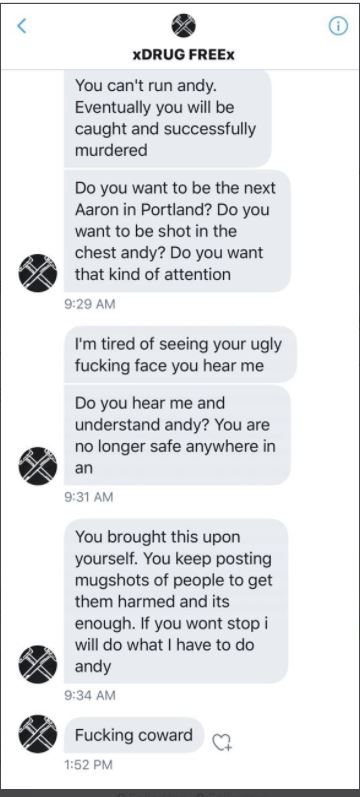Tap the avatar beside the 9:31 AM messages
Screen dimensions: 360x797
point(38,466)
